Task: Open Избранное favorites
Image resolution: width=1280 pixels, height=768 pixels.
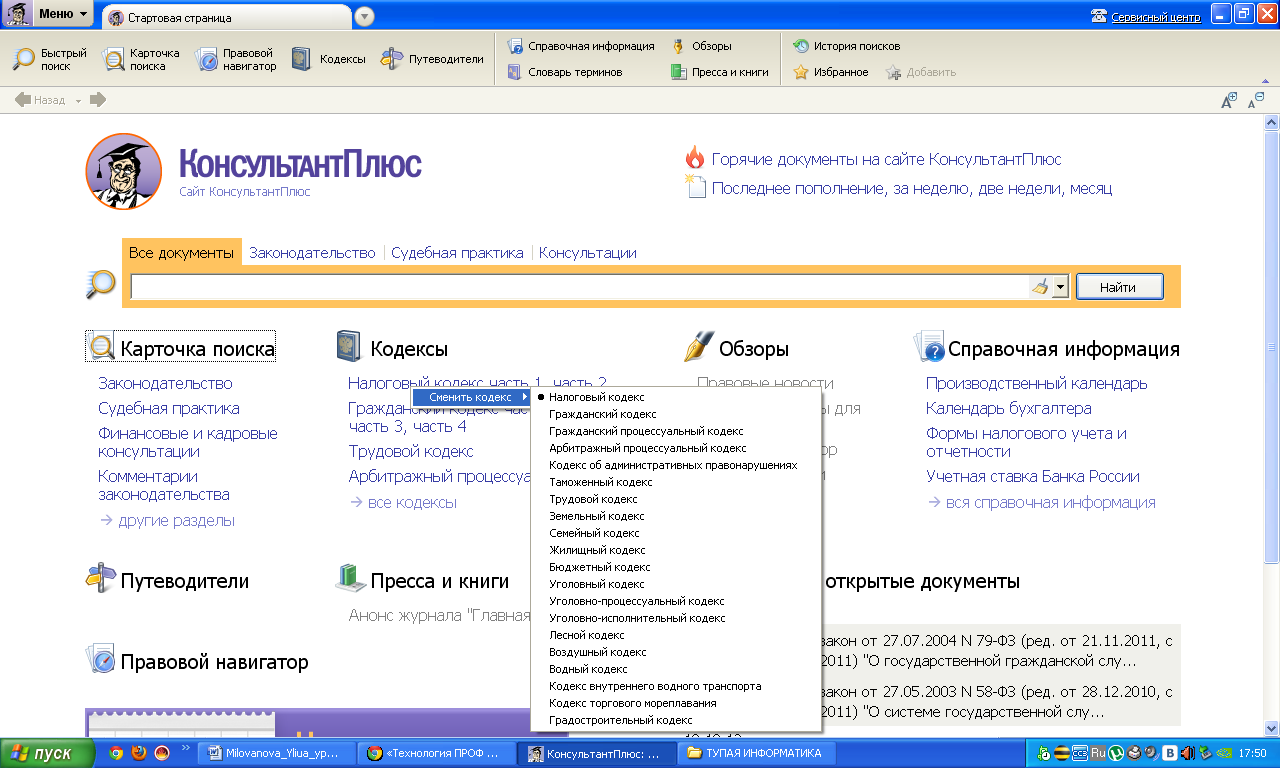Action: (831, 72)
